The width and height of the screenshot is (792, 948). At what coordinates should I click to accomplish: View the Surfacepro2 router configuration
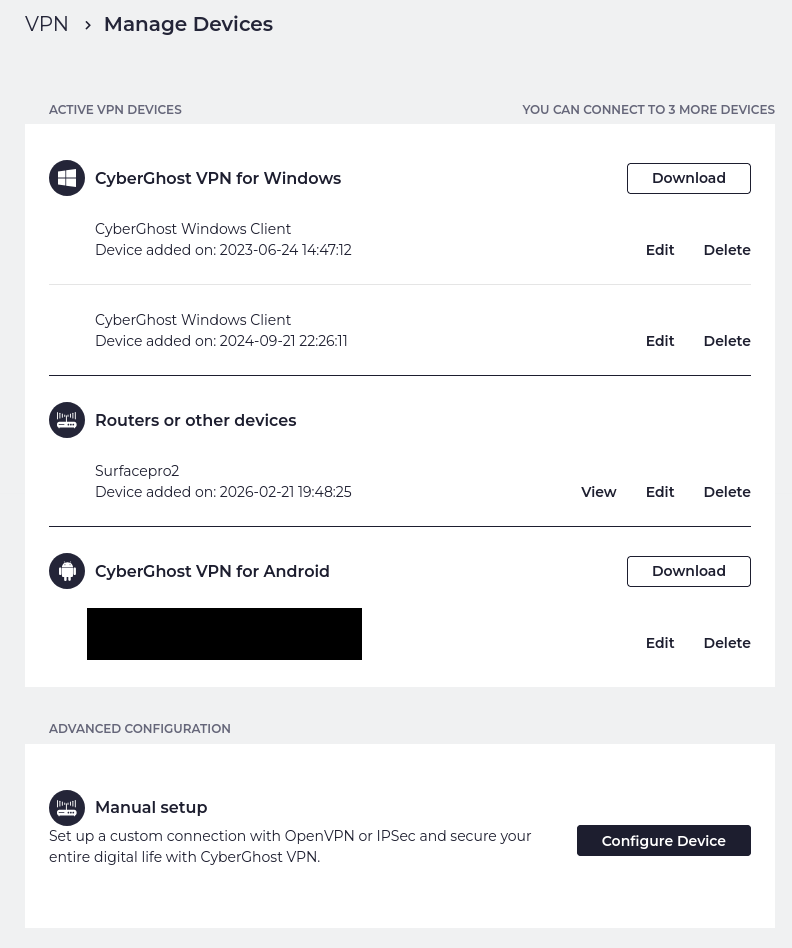pyautogui.click(x=598, y=492)
